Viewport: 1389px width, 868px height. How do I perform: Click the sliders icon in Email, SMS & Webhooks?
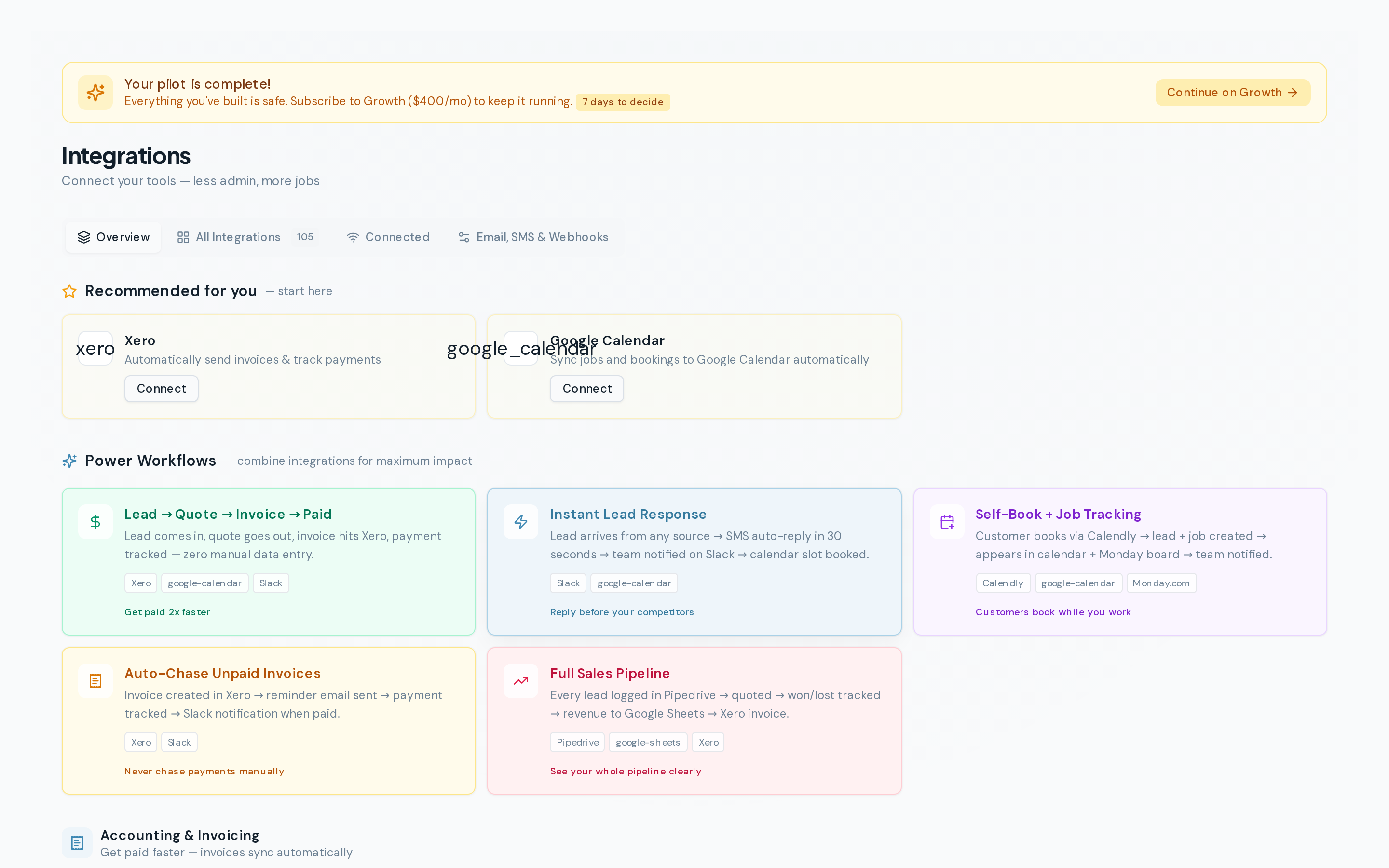tap(464, 237)
